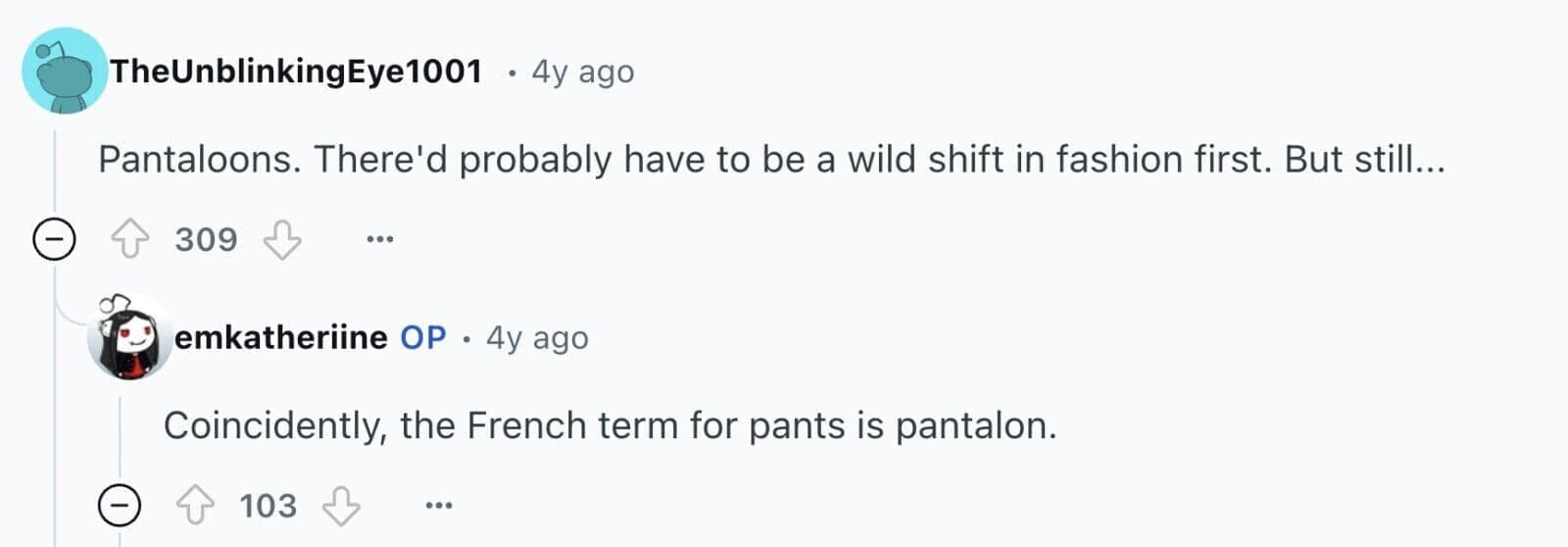Open emkatheriine's user profile link
Viewport: 1568px width, 547px height.
coord(280,337)
